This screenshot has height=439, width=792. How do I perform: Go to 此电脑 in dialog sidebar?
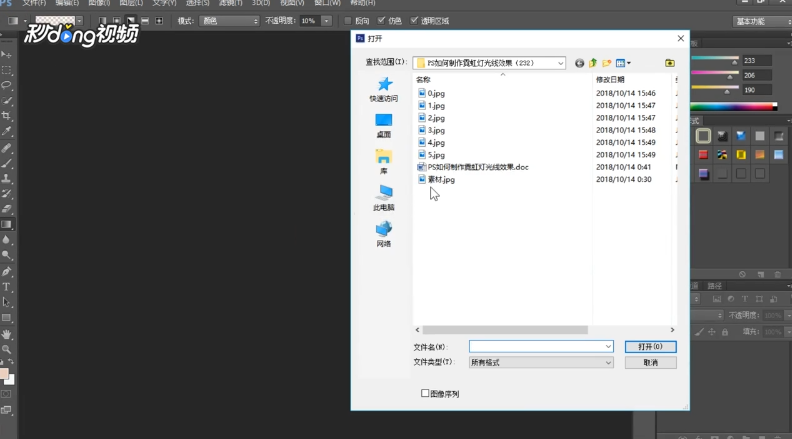[384, 198]
